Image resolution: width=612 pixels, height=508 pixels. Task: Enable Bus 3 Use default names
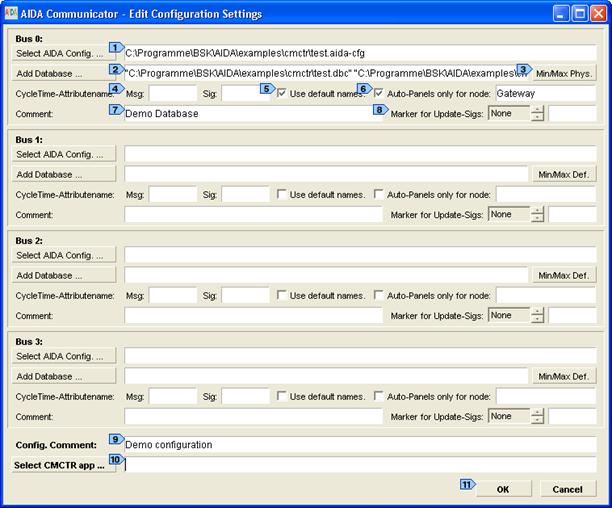[281, 396]
